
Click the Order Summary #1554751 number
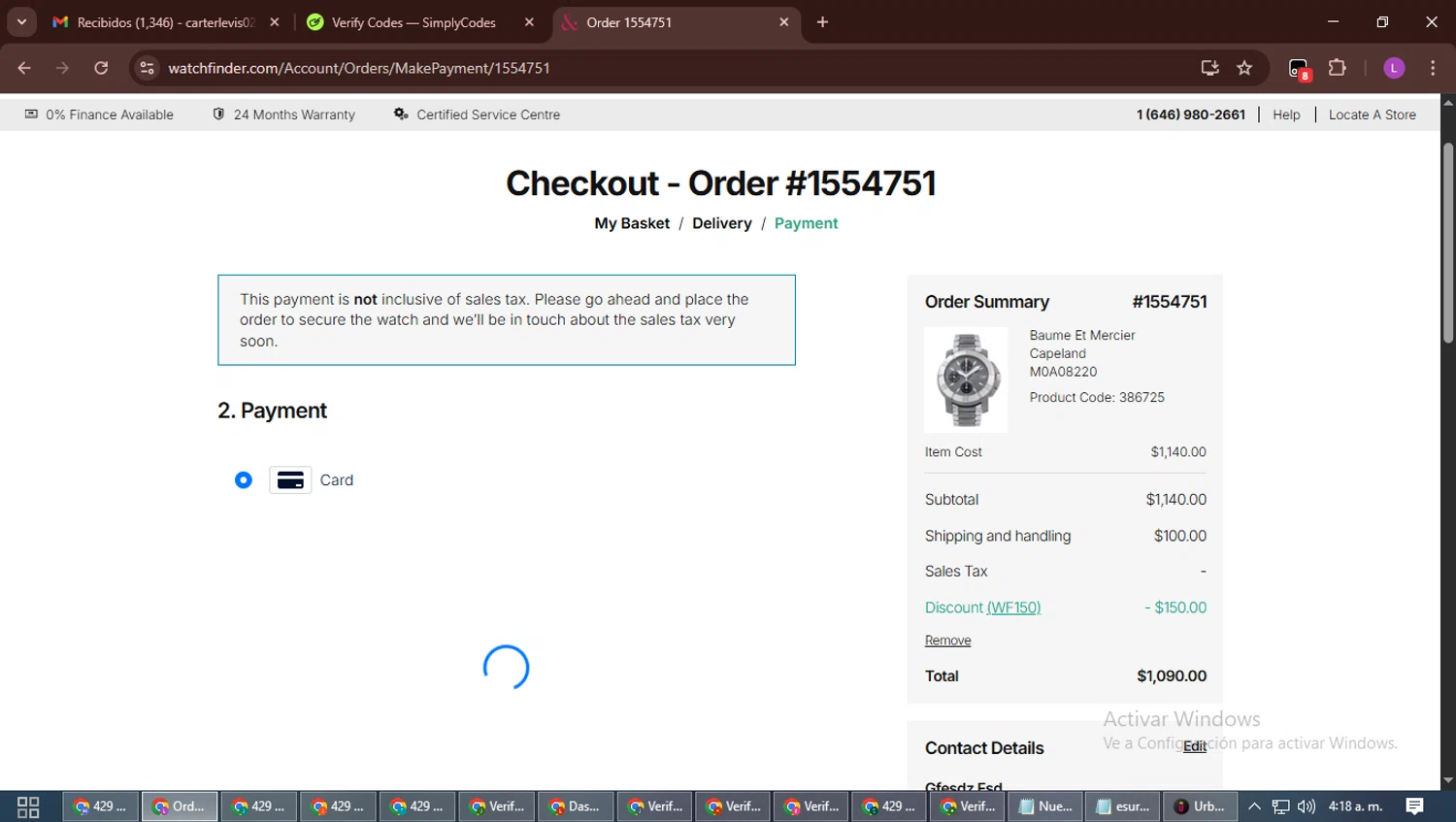(1170, 302)
